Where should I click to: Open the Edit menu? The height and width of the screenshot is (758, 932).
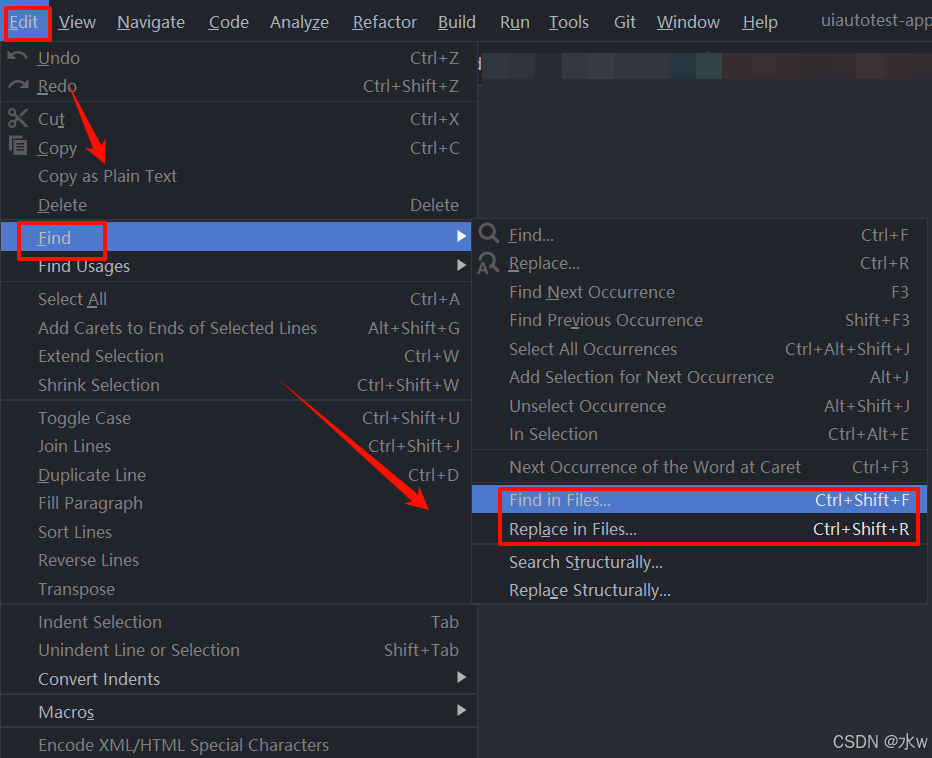point(24,22)
